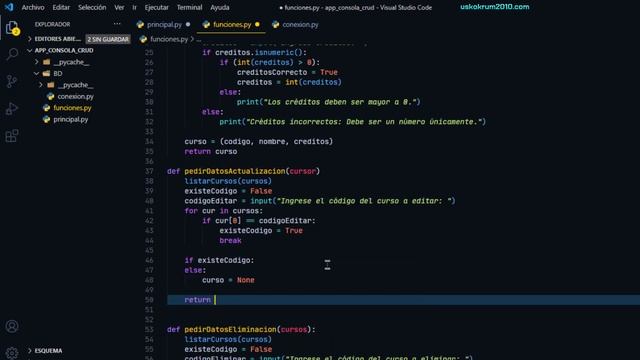The image size is (640, 360).
Task: Click the unsaved dot on principal.py tab
Action: (x=188, y=24)
